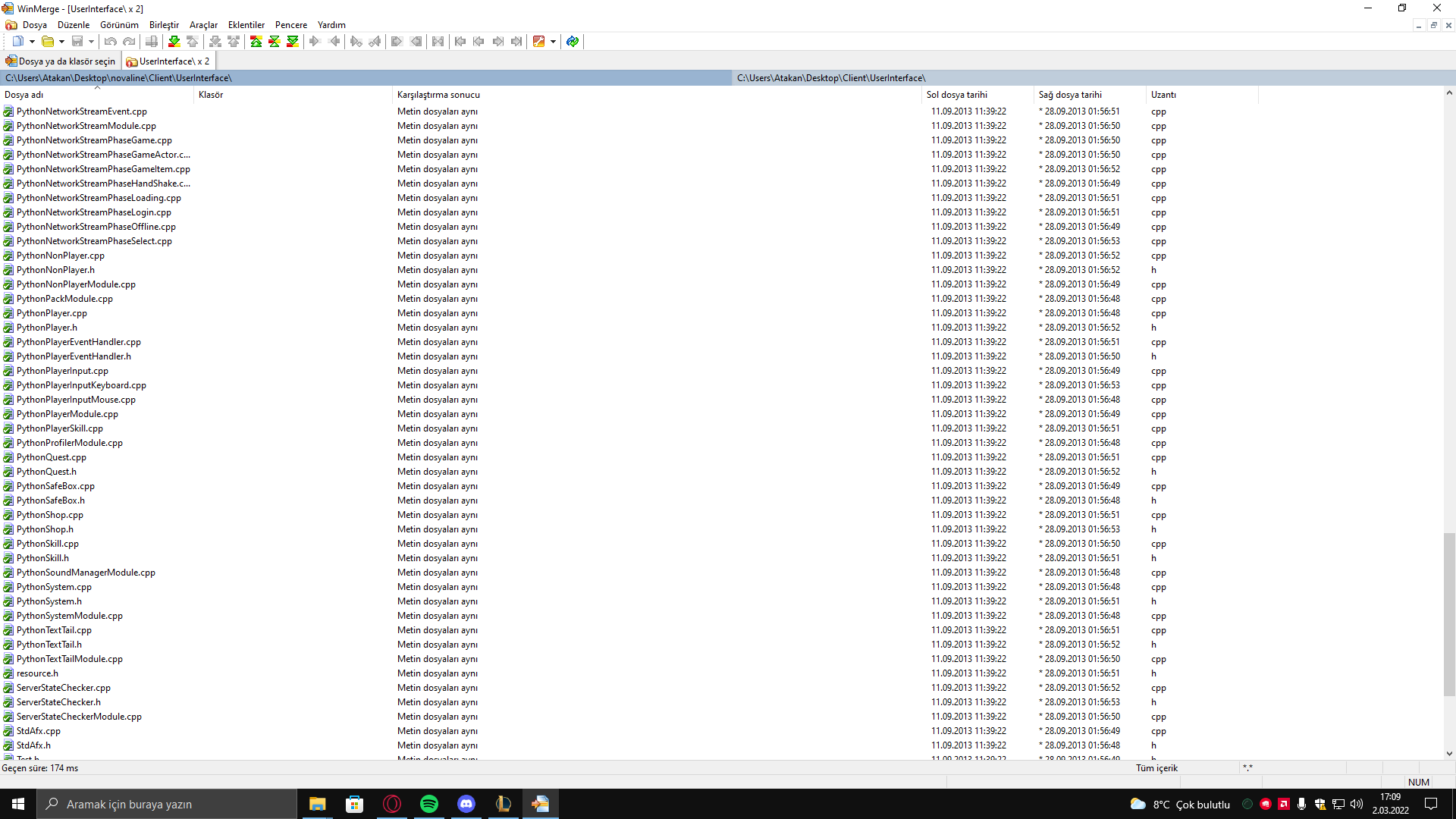Open Spotify from the taskbar
This screenshot has height=819, width=1456.
tap(429, 804)
